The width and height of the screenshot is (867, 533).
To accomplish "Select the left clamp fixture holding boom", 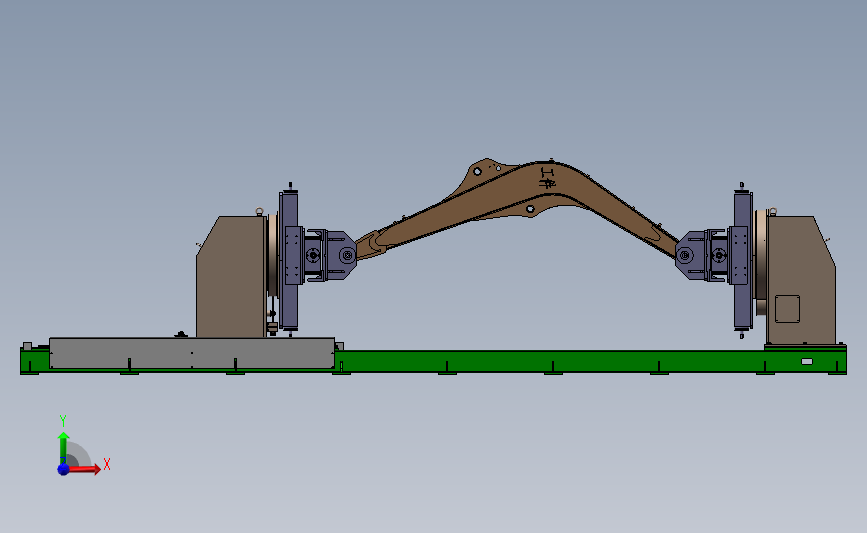I will [x=330, y=255].
